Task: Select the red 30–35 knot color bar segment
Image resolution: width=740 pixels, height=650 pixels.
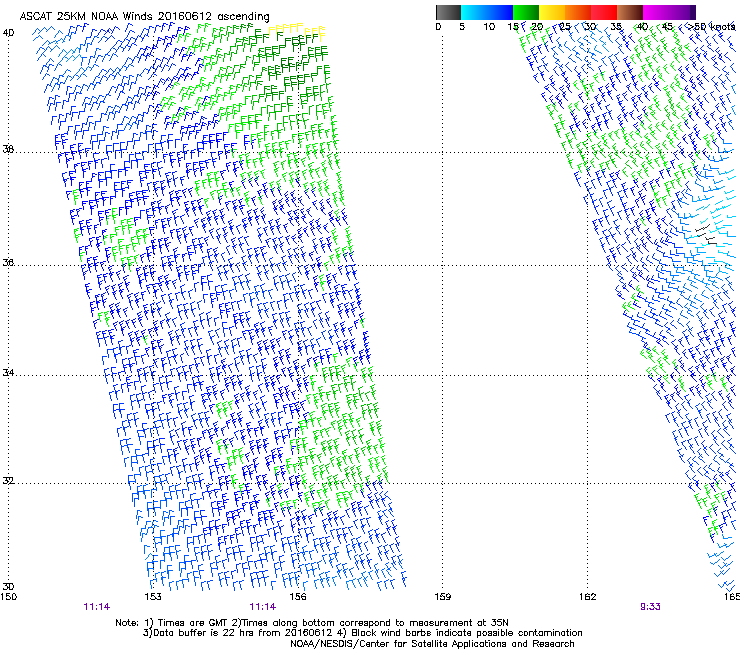Action: pos(604,12)
